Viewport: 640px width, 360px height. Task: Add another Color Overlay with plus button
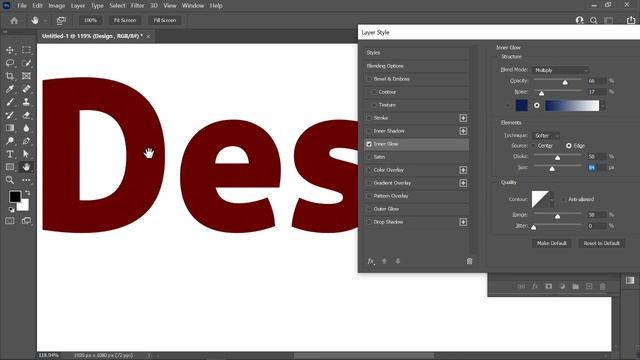[x=463, y=170]
